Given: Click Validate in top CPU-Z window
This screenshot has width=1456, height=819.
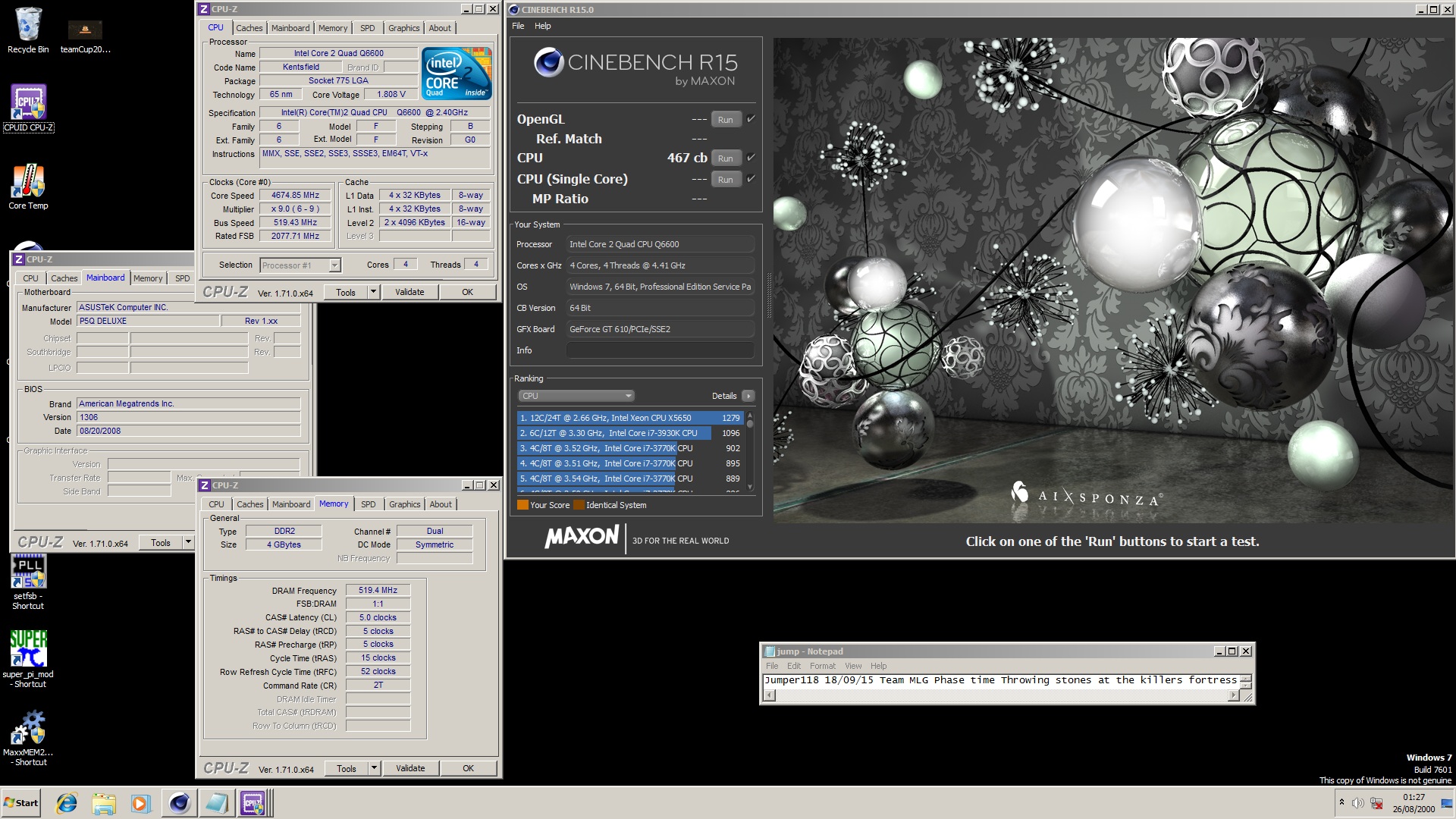Looking at the screenshot, I should click(x=409, y=292).
